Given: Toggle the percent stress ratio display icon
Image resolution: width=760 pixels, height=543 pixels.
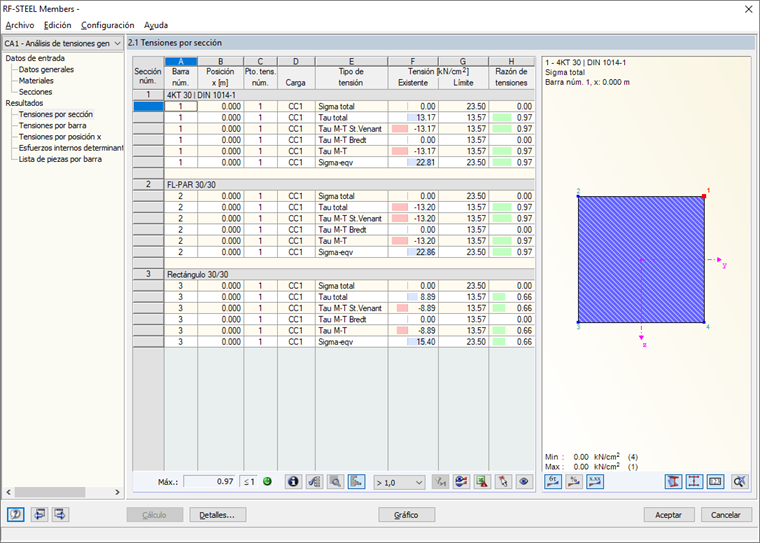Looking at the screenshot, I should point(574,481).
